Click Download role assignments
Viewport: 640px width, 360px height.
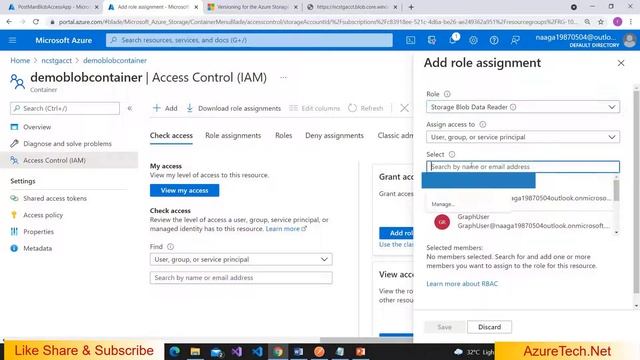(x=233, y=108)
